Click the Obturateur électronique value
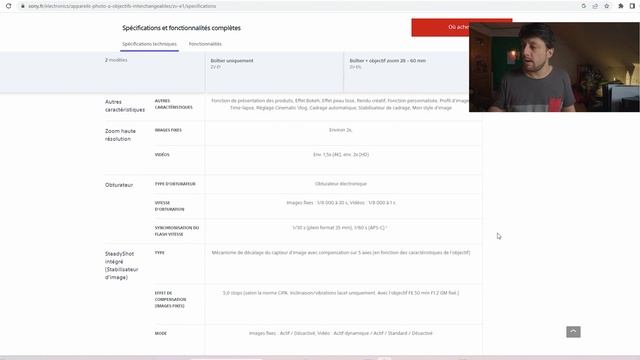The image size is (640, 360). tap(341, 184)
